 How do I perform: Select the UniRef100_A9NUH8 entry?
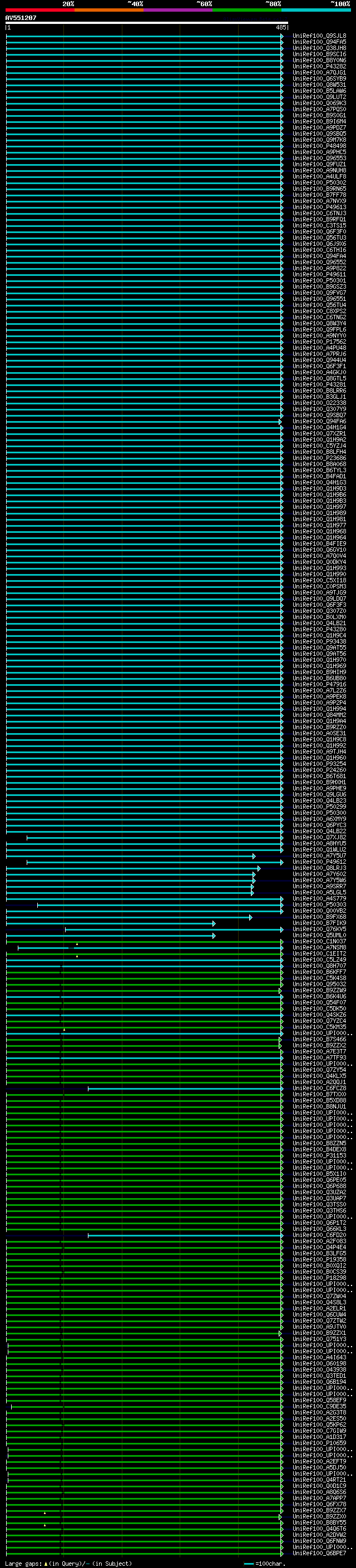tap(319, 170)
